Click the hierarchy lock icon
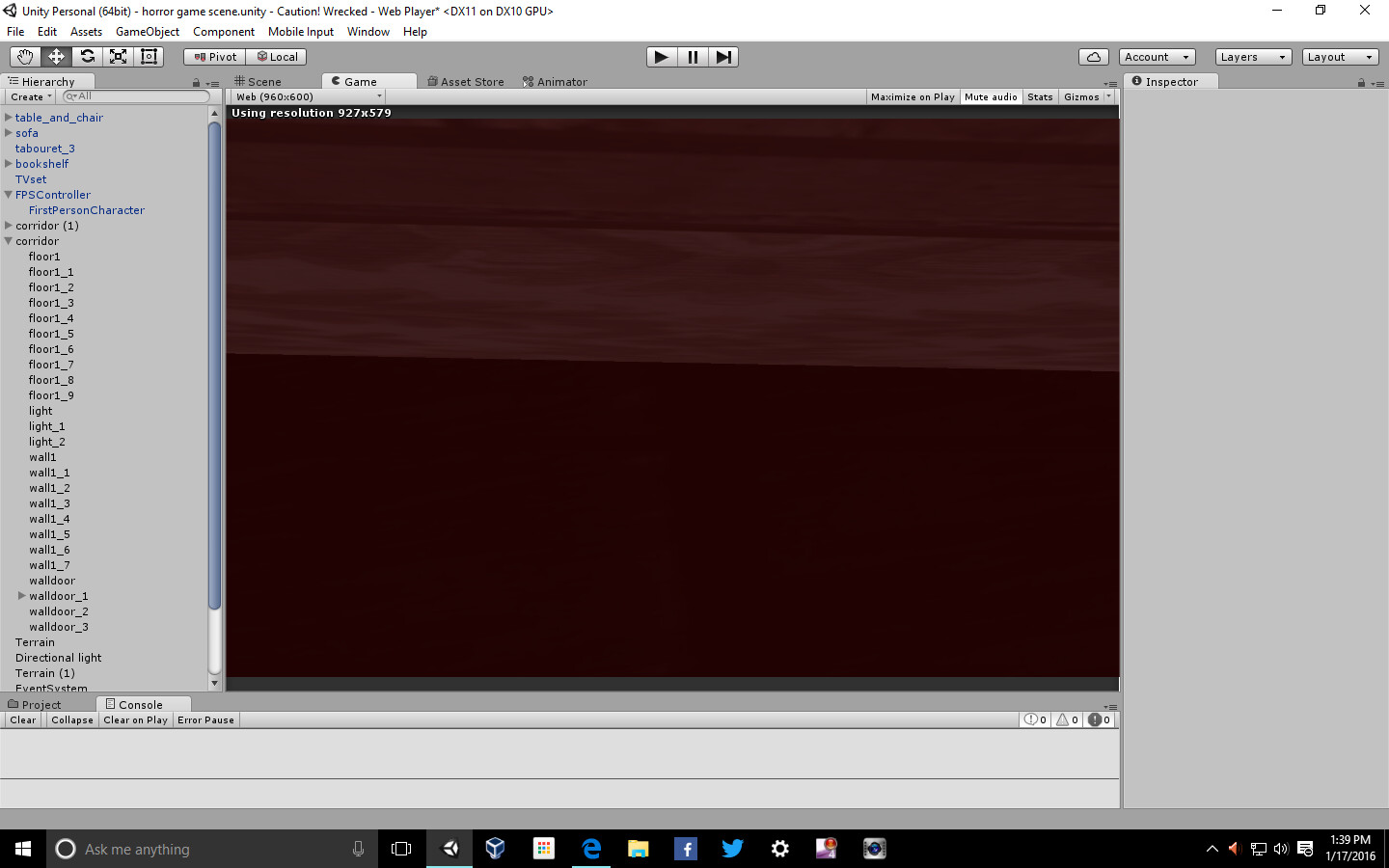Screen dimensions: 1389x868 coord(196,81)
